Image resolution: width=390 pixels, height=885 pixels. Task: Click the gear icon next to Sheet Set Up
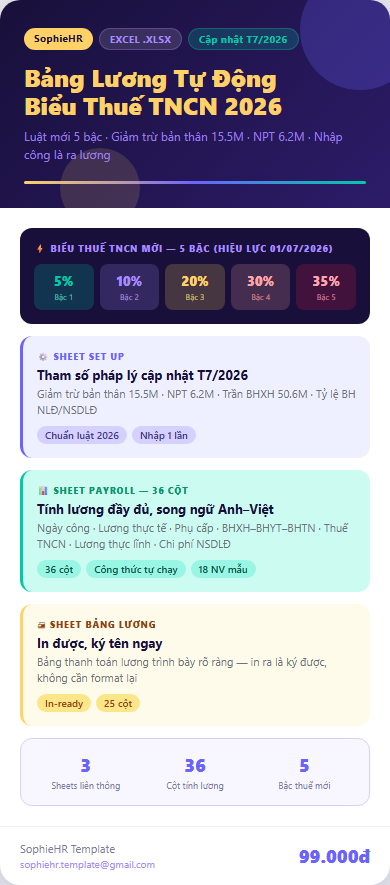click(x=42, y=357)
